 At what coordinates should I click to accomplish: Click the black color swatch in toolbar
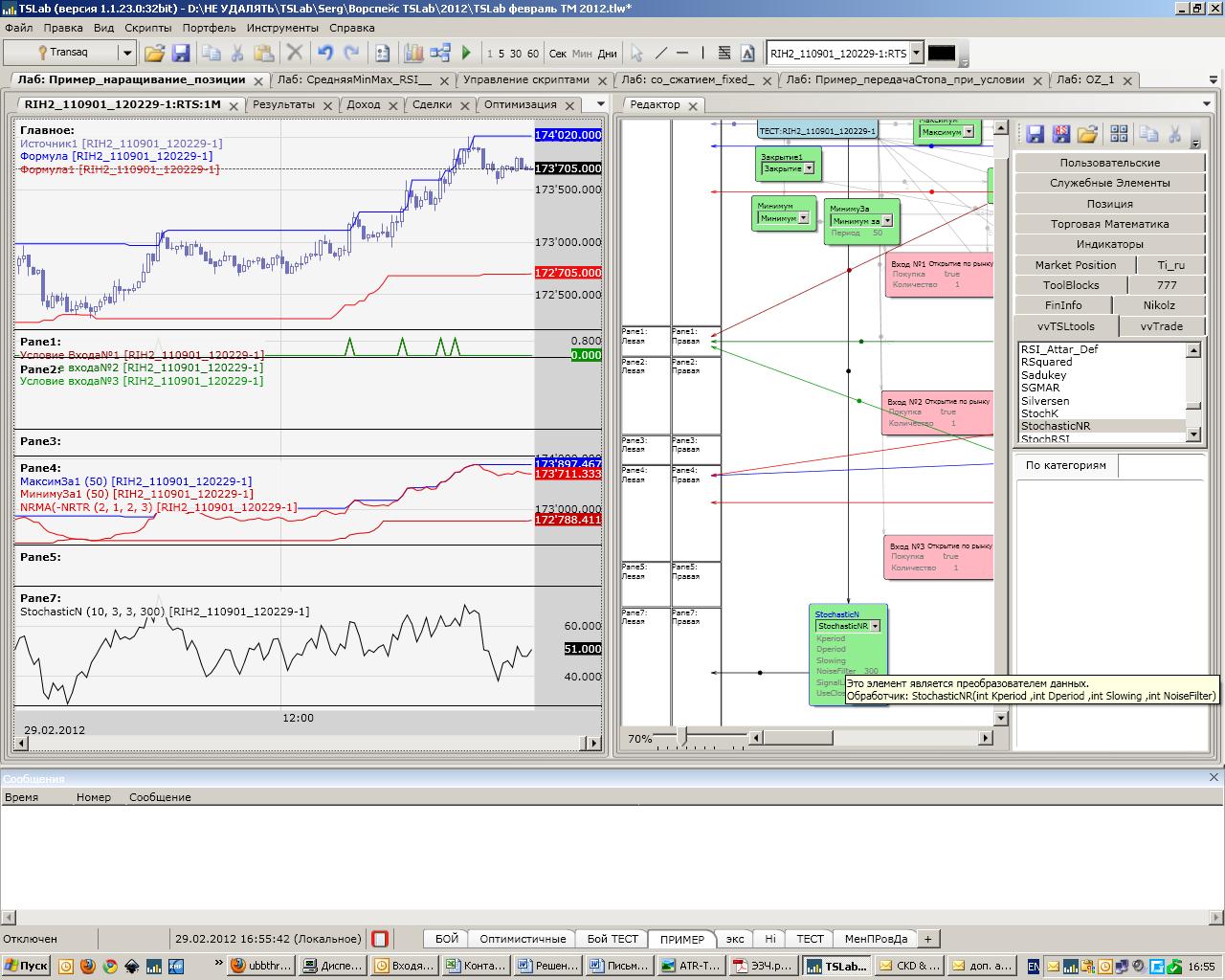[941, 54]
